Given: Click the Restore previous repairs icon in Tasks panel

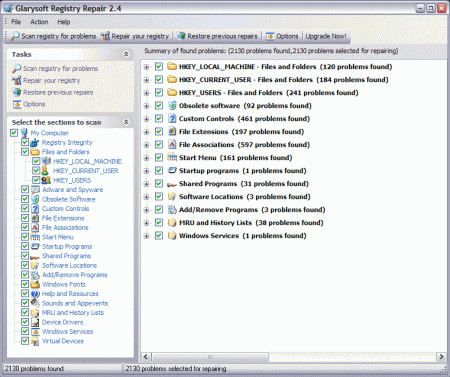Looking at the screenshot, I should 17,92.
